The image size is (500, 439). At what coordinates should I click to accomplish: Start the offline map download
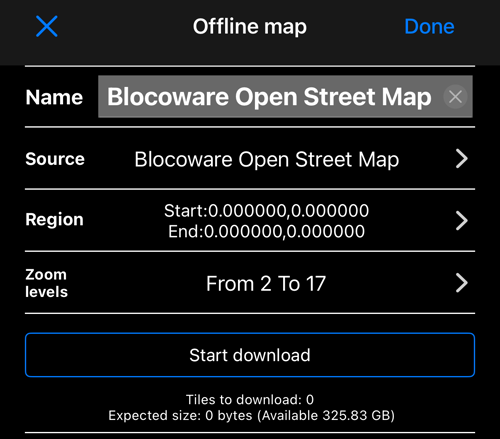click(250, 355)
